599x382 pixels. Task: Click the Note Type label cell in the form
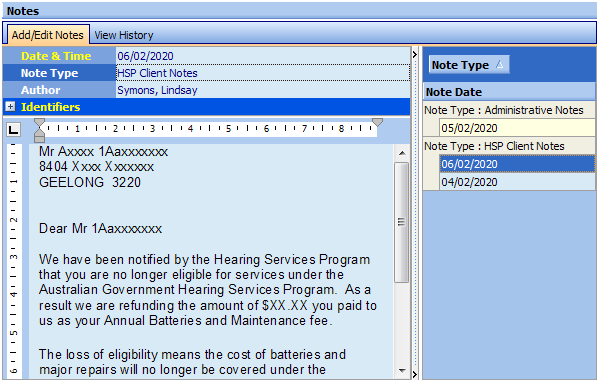pyautogui.click(x=59, y=73)
